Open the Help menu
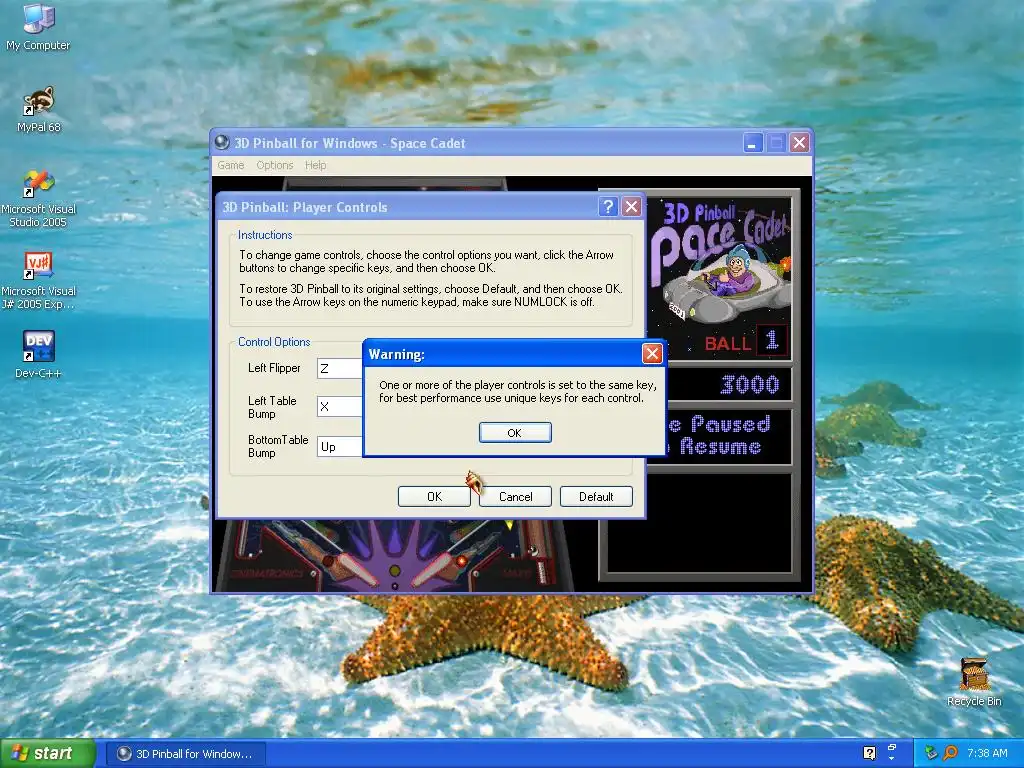This screenshot has height=768, width=1024. click(x=315, y=165)
